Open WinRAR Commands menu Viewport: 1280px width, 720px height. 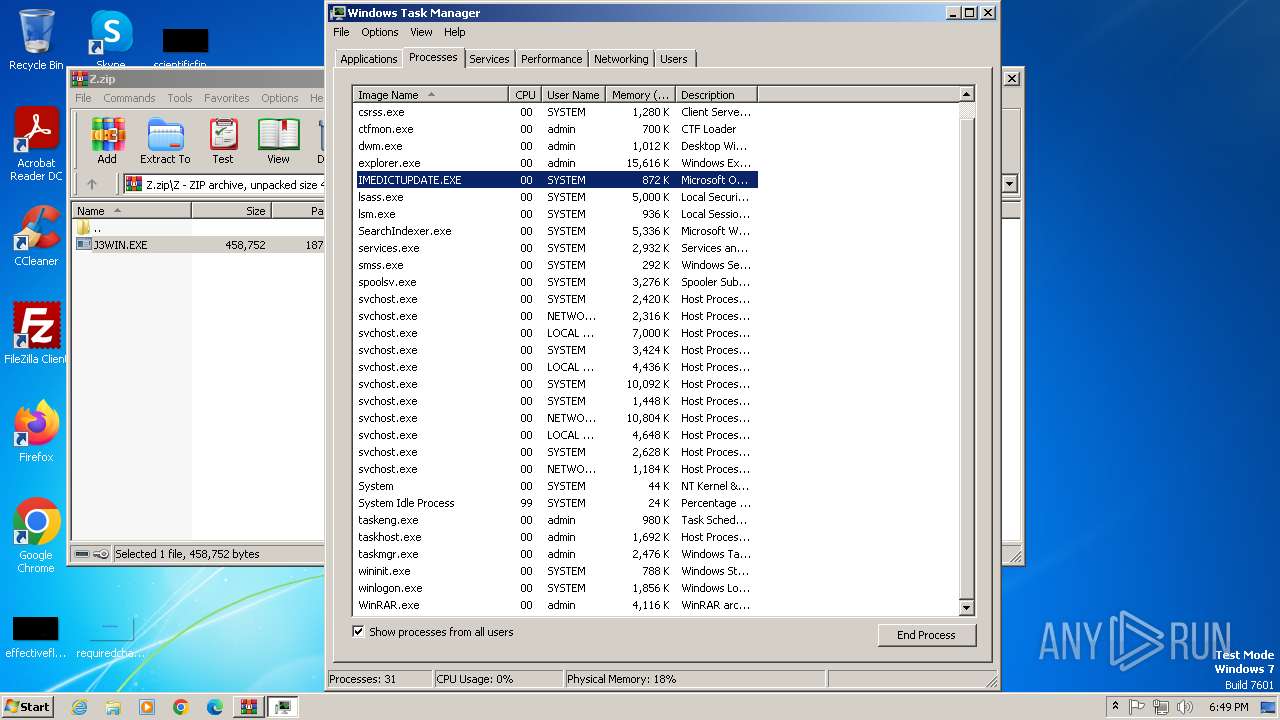click(x=129, y=98)
